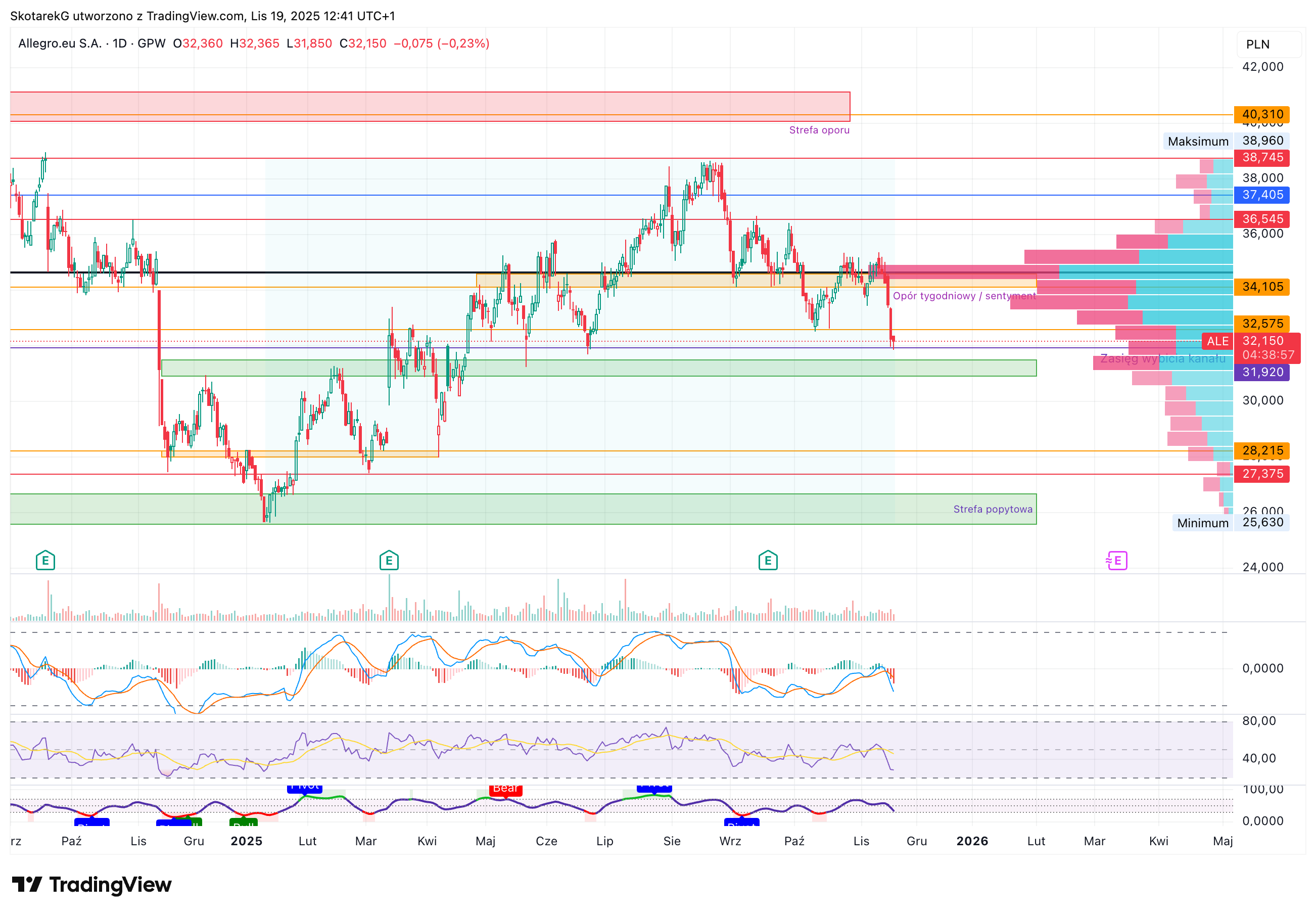This screenshot has width=1316, height=915.
Task: Click the 80,00 RSI axis label
Action: coord(1259,721)
